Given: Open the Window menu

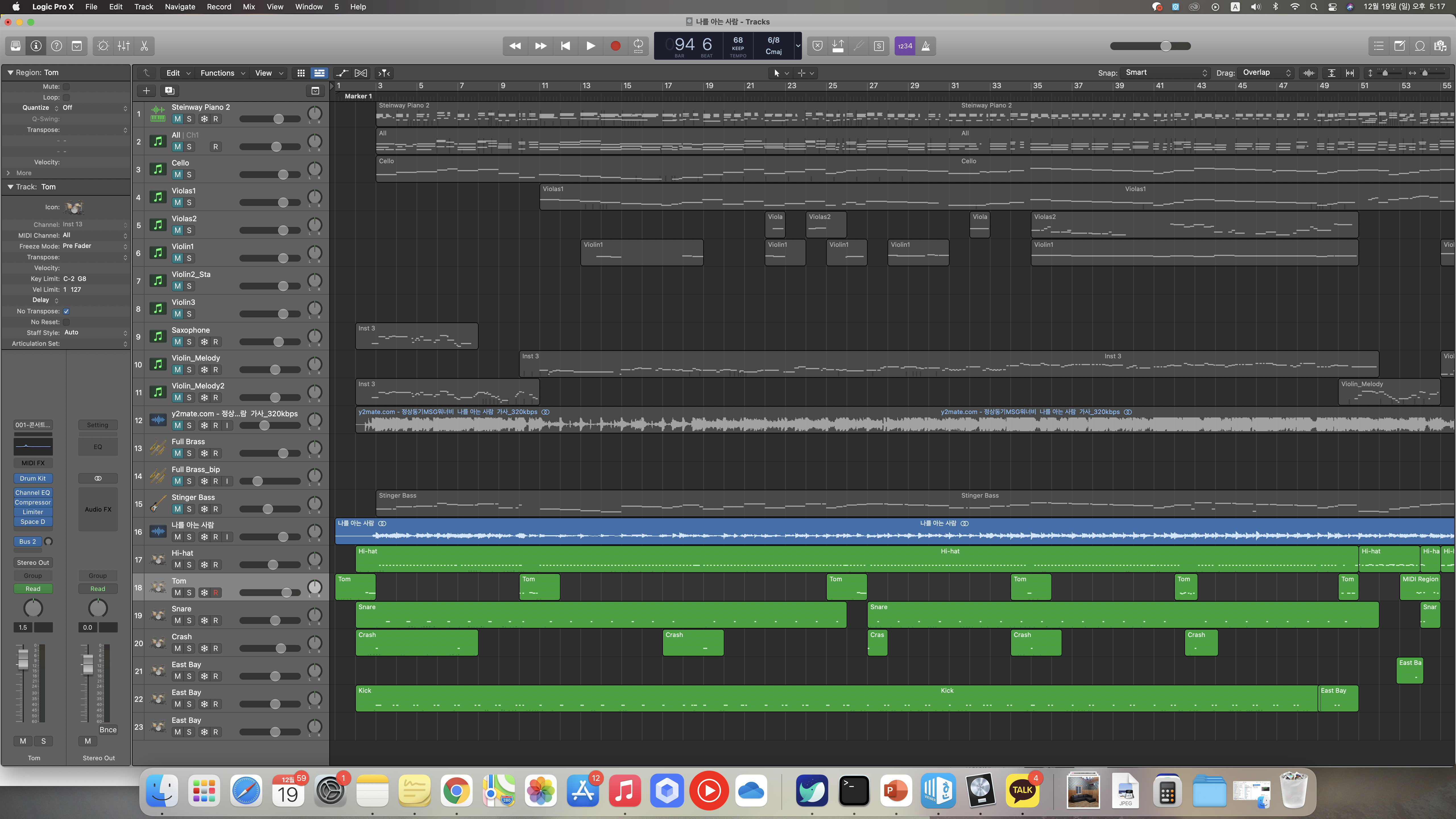Looking at the screenshot, I should (x=309, y=7).
